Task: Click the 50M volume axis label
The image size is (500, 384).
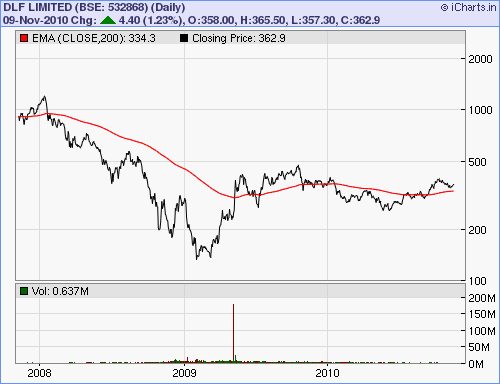Action: (x=479, y=347)
